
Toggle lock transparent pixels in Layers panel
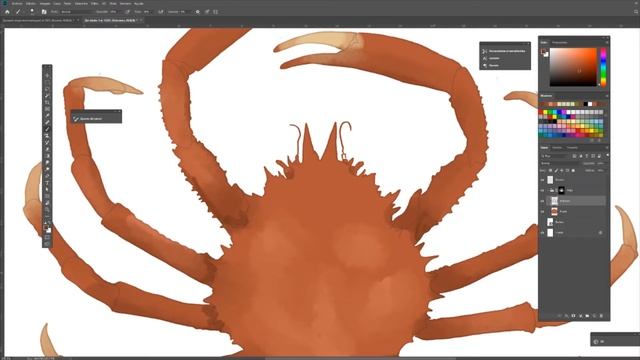pos(550,170)
